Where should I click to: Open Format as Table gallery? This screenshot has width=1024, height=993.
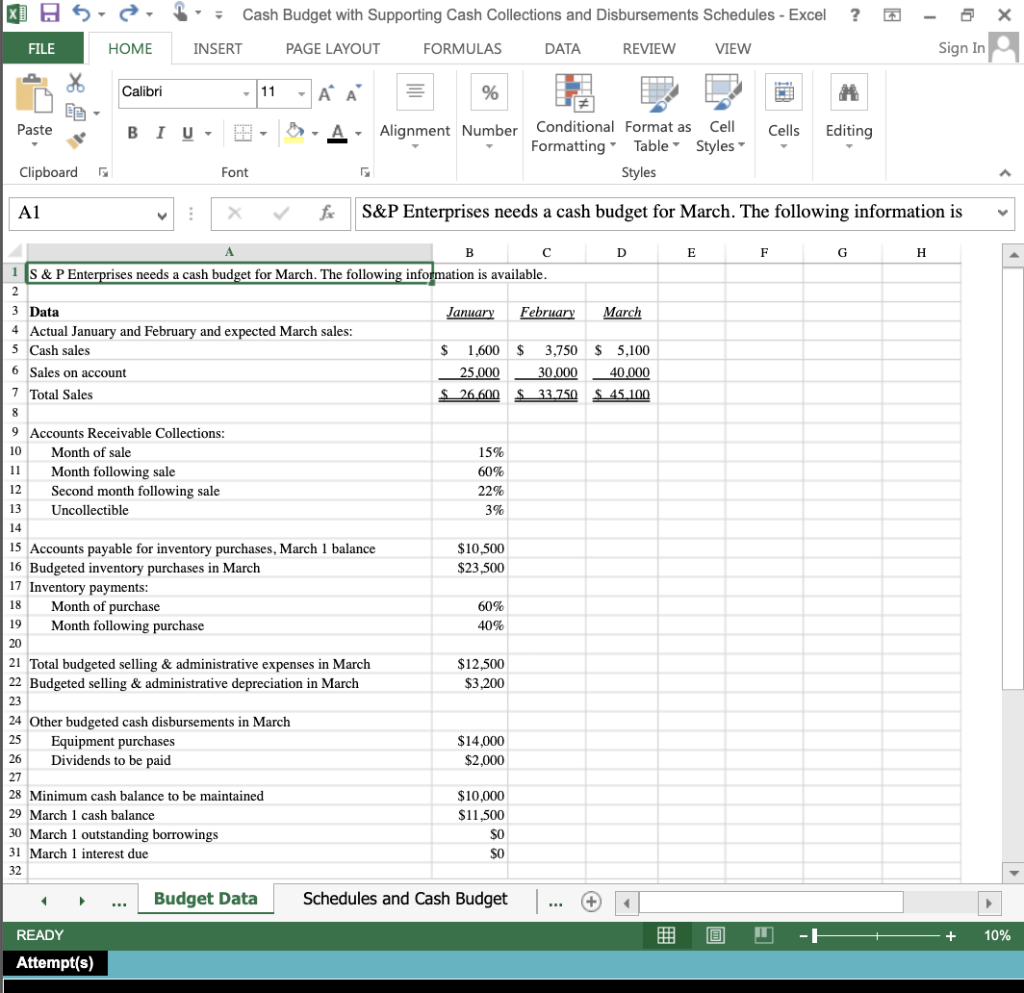658,113
